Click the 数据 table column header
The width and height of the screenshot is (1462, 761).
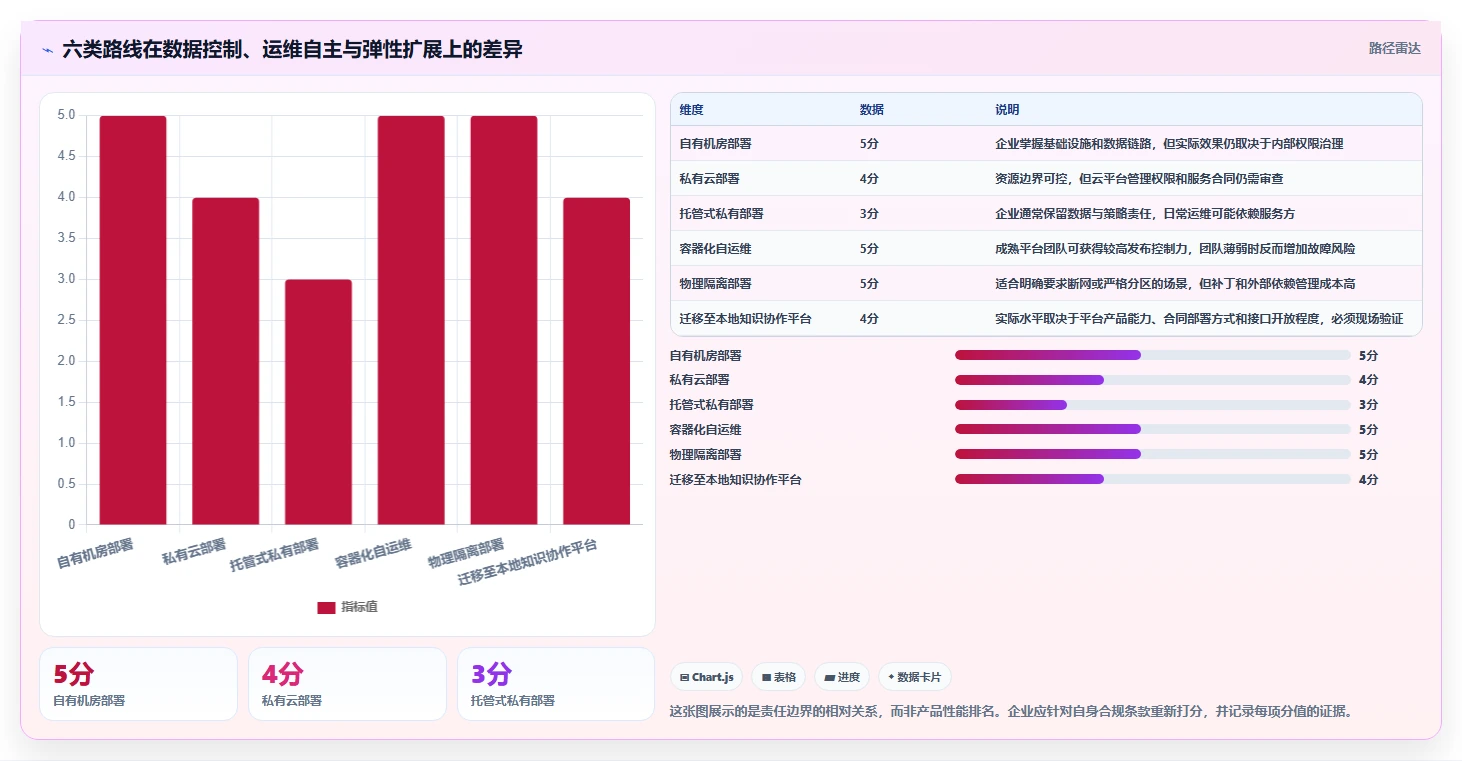pos(871,110)
